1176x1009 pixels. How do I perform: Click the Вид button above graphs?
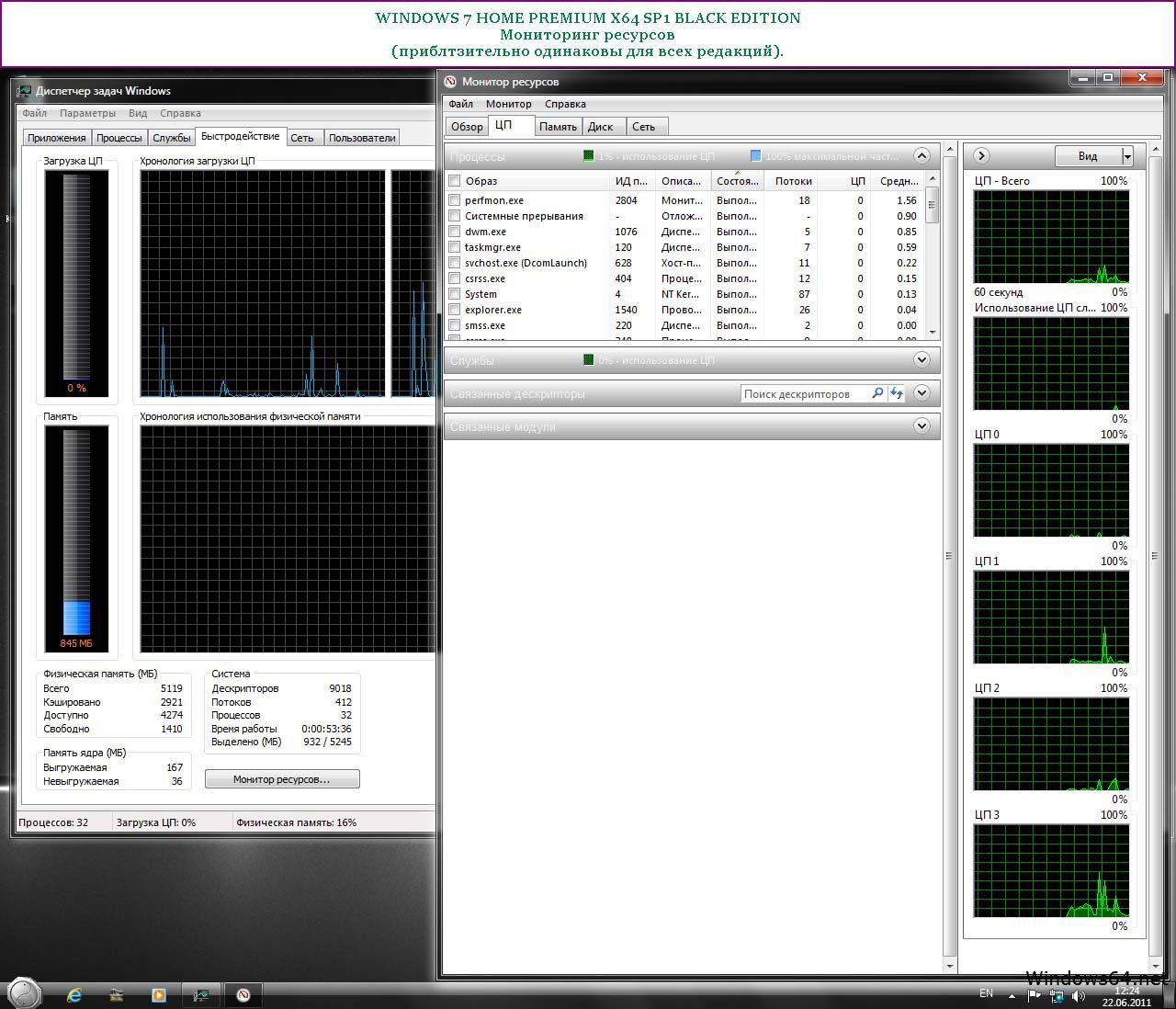[1088, 156]
